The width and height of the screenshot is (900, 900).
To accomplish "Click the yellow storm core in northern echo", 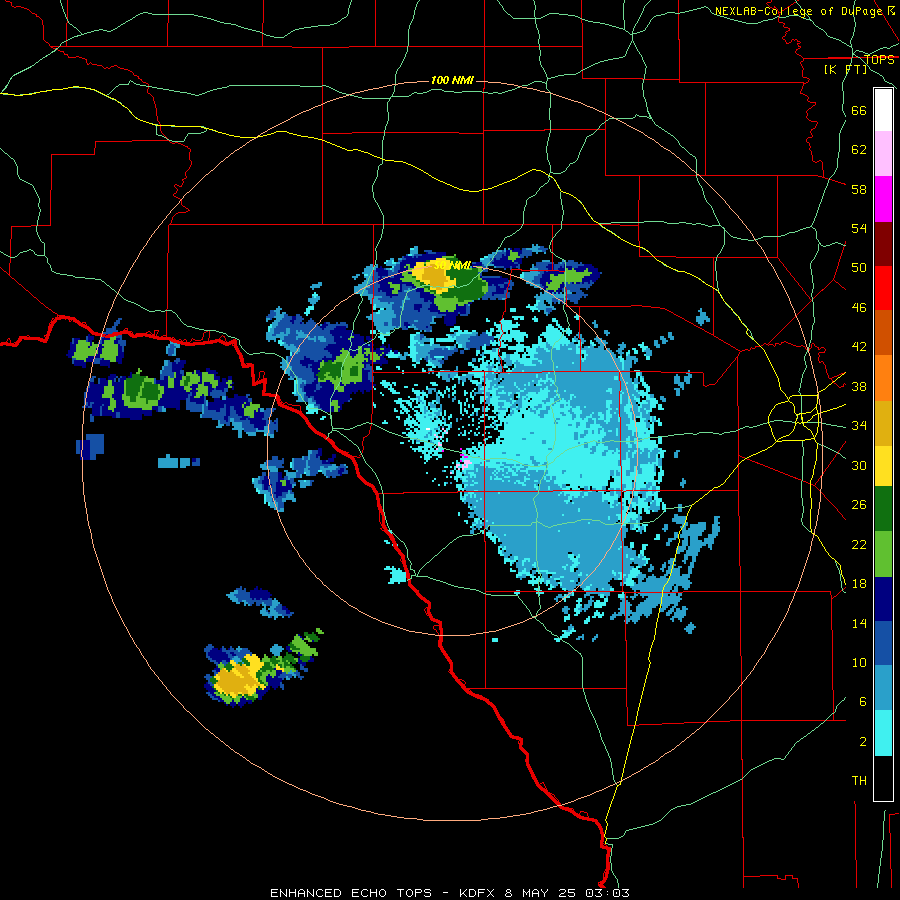I will click(x=434, y=274).
